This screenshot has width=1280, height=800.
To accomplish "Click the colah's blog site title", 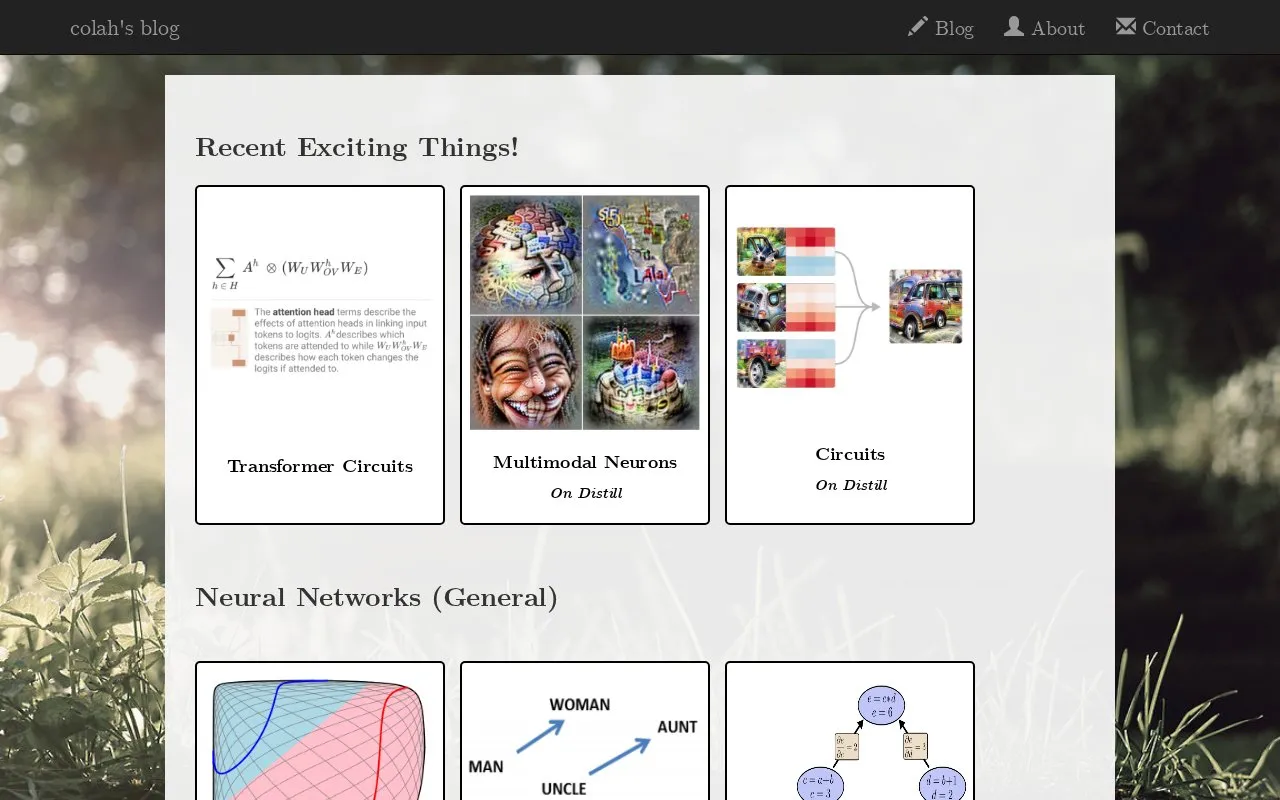I will (125, 28).
